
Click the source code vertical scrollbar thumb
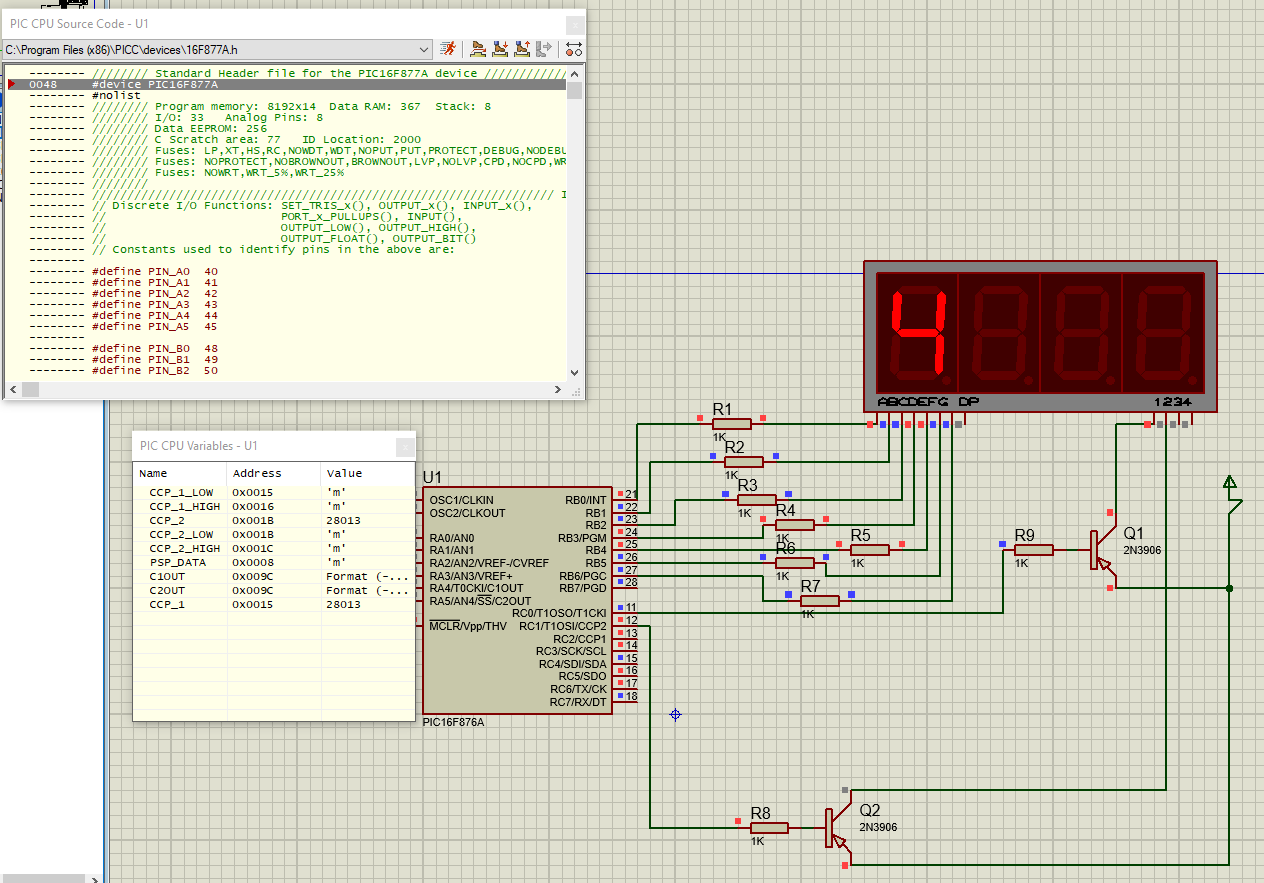pos(574,91)
